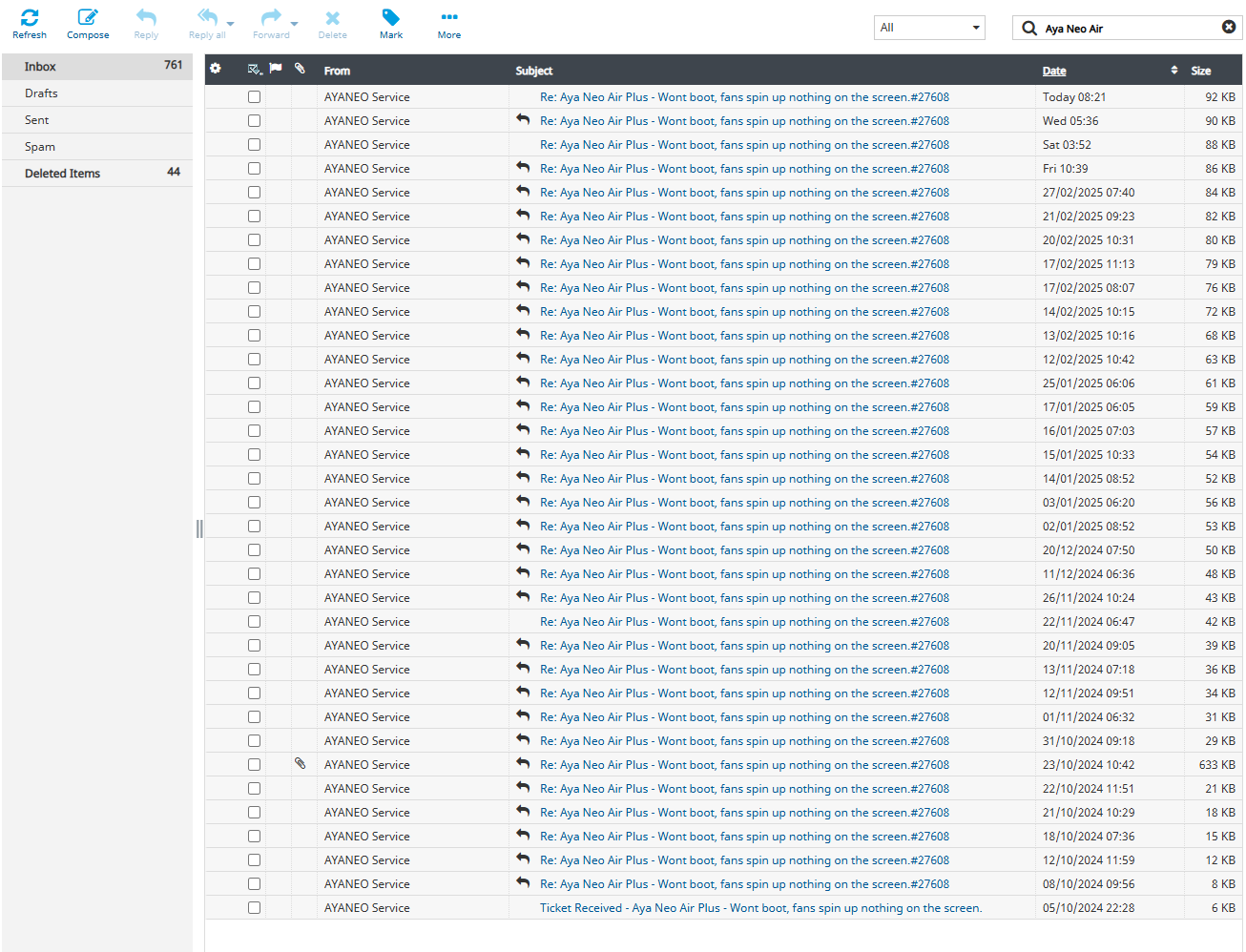
Task: Check the 03/01/2025 06:20 message checkbox
Action: tap(254, 502)
